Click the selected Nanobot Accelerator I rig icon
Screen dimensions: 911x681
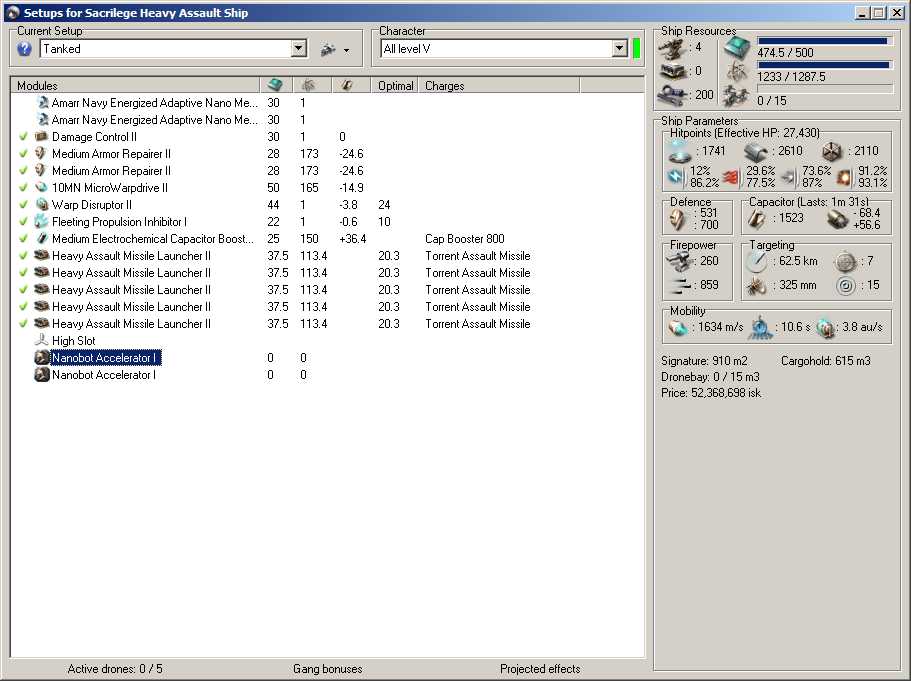[42, 357]
